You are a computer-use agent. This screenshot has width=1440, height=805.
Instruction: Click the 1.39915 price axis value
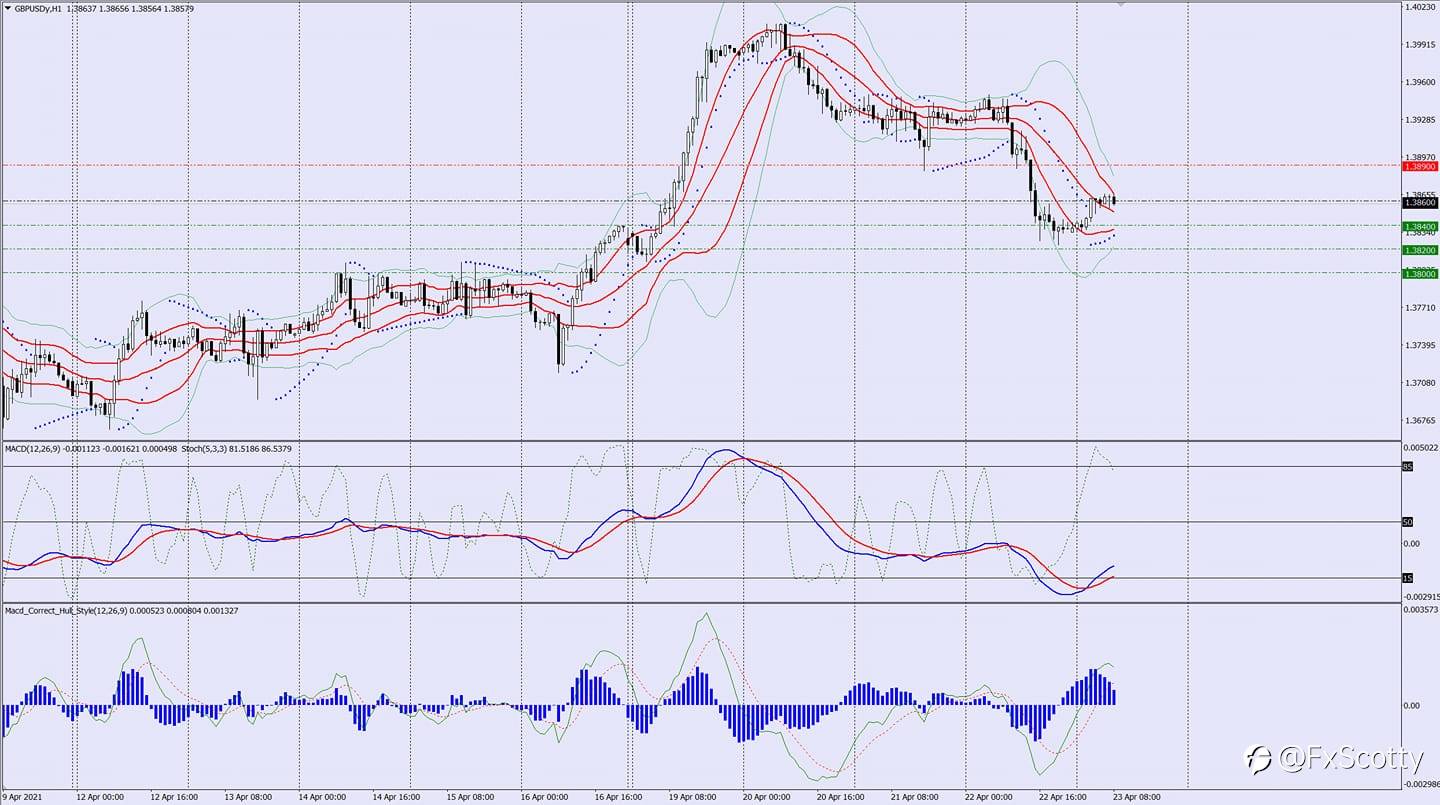[x=1420, y=44]
